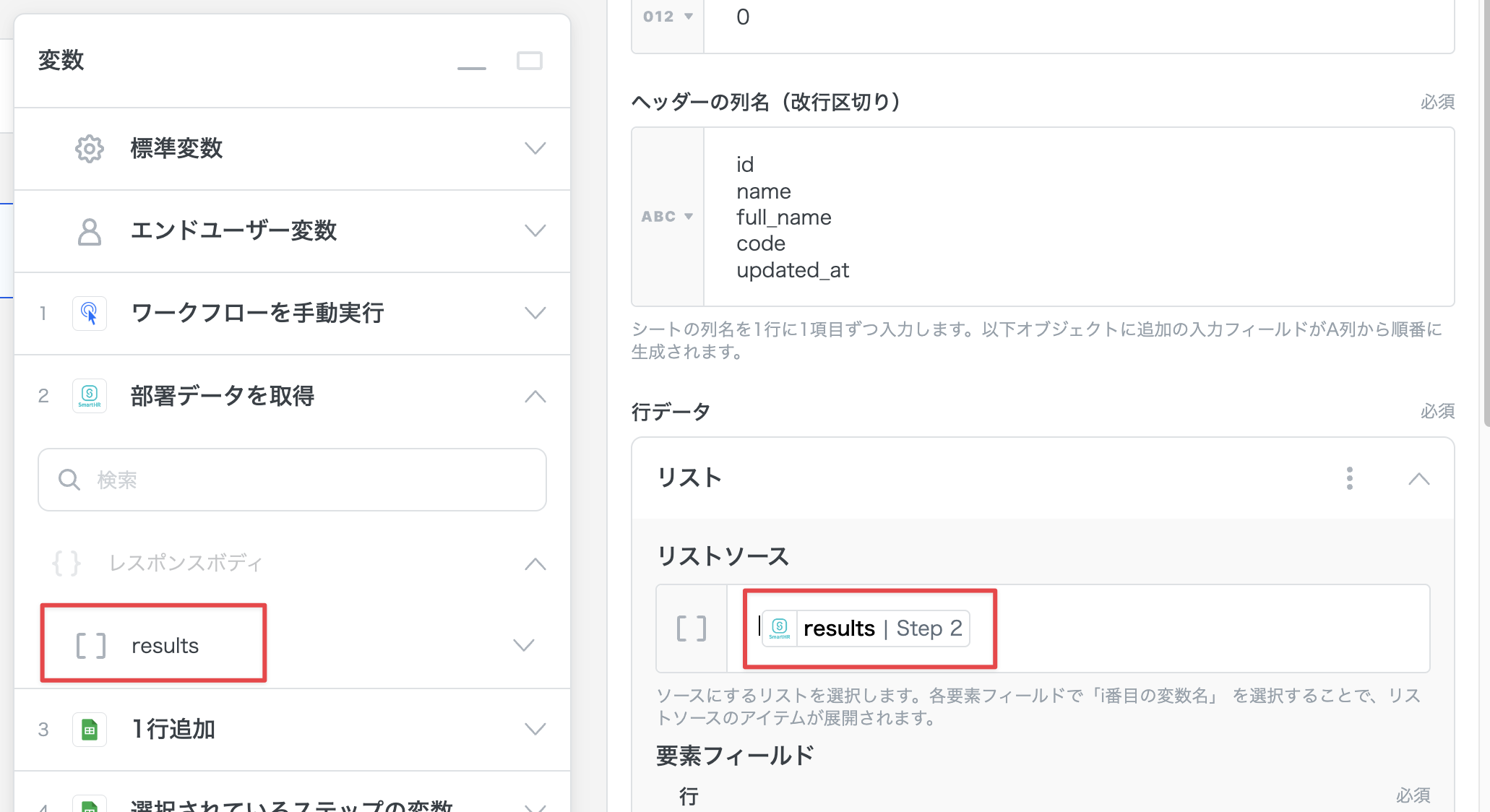Click the SmartHR icon on step 2

[x=89, y=396]
